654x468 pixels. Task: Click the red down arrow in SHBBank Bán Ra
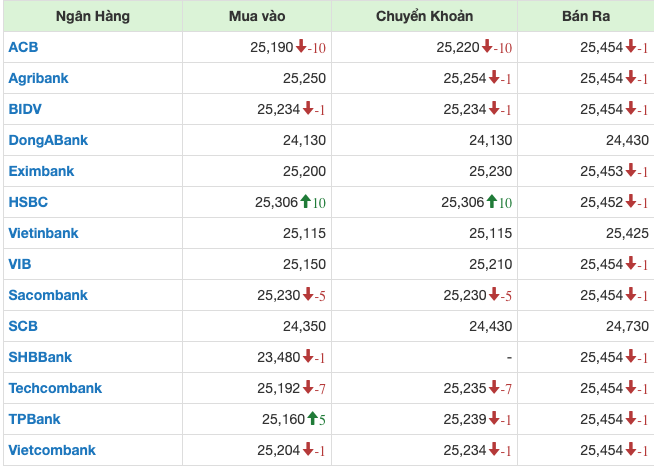(x=631, y=357)
